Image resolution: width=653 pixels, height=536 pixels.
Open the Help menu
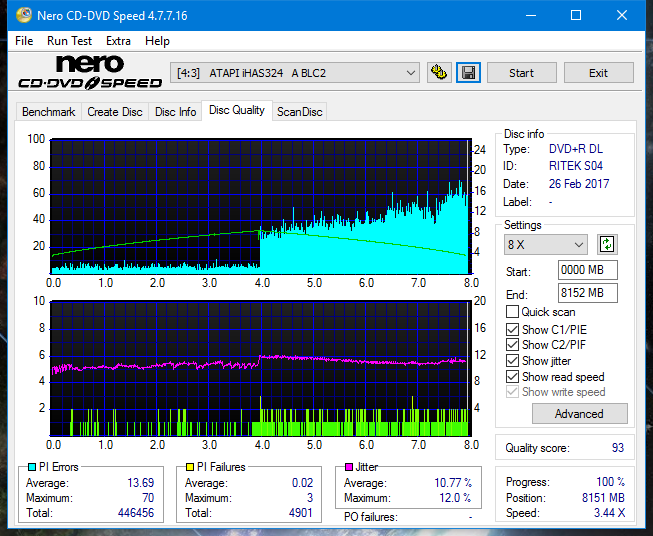(157, 41)
